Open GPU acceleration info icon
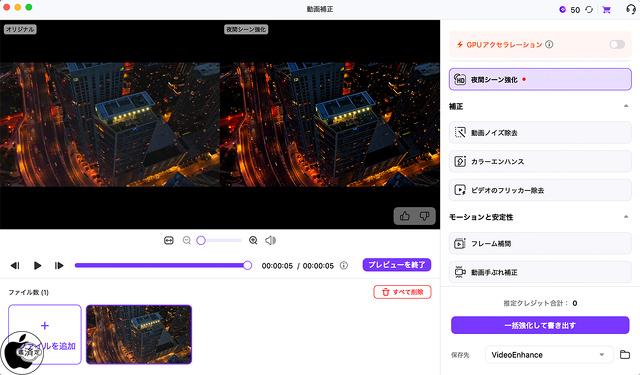 (x=549, y=44)
